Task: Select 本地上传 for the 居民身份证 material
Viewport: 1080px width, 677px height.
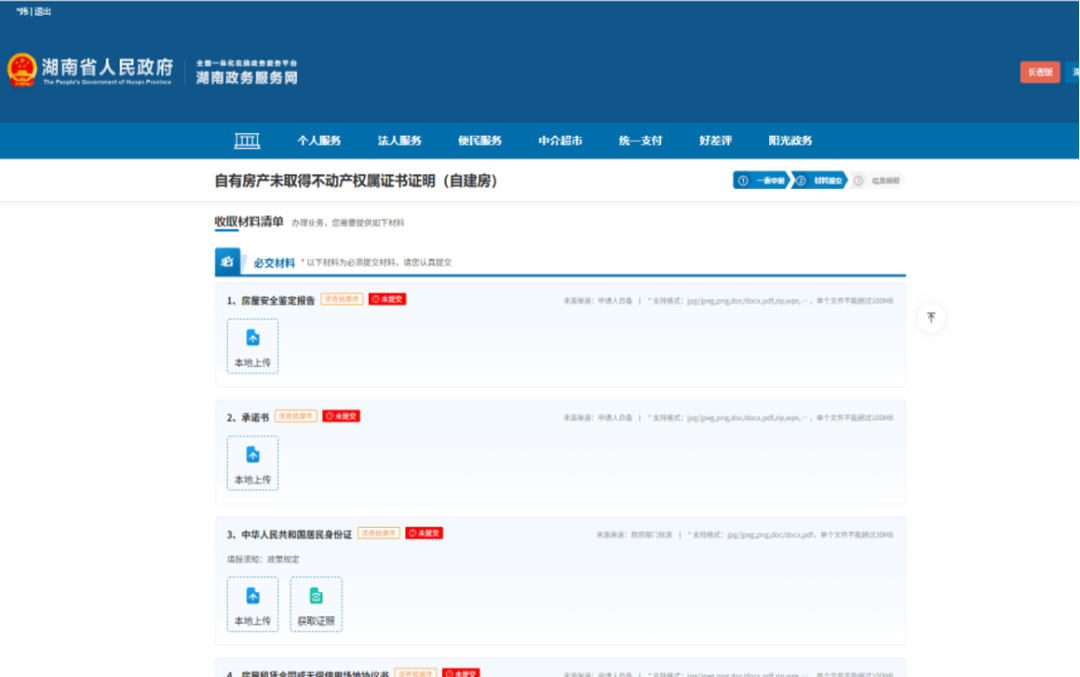Action: tap(252, 604)
